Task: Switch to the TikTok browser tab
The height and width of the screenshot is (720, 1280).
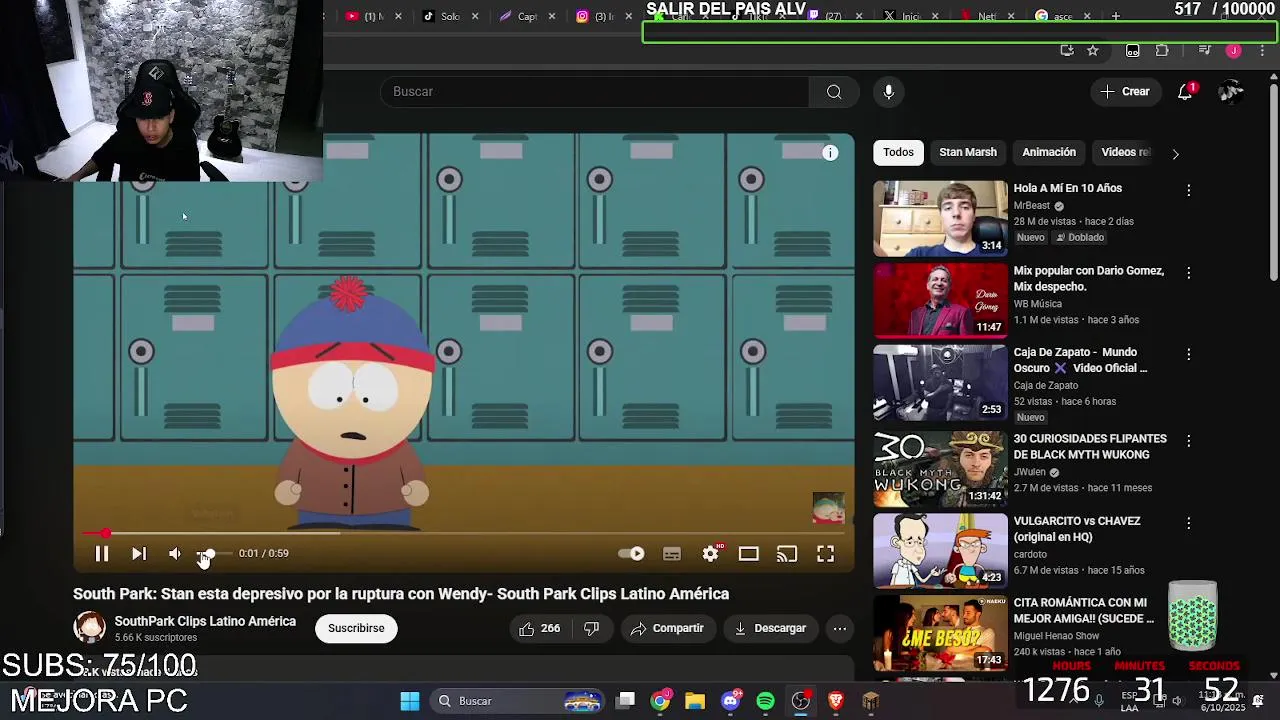Action: (x=450, y=16)
